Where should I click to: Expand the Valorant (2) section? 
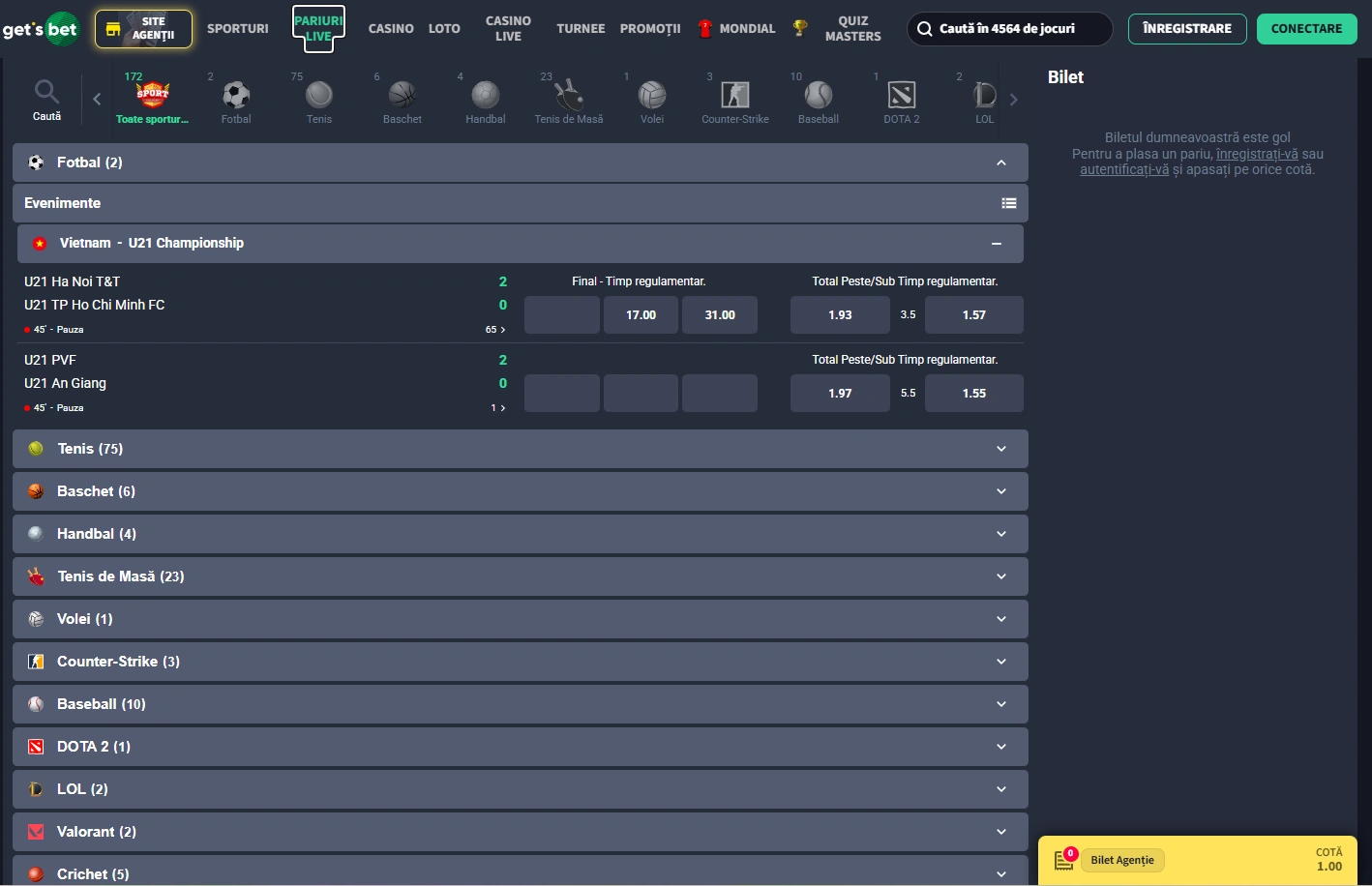click(x=521, y=832)
